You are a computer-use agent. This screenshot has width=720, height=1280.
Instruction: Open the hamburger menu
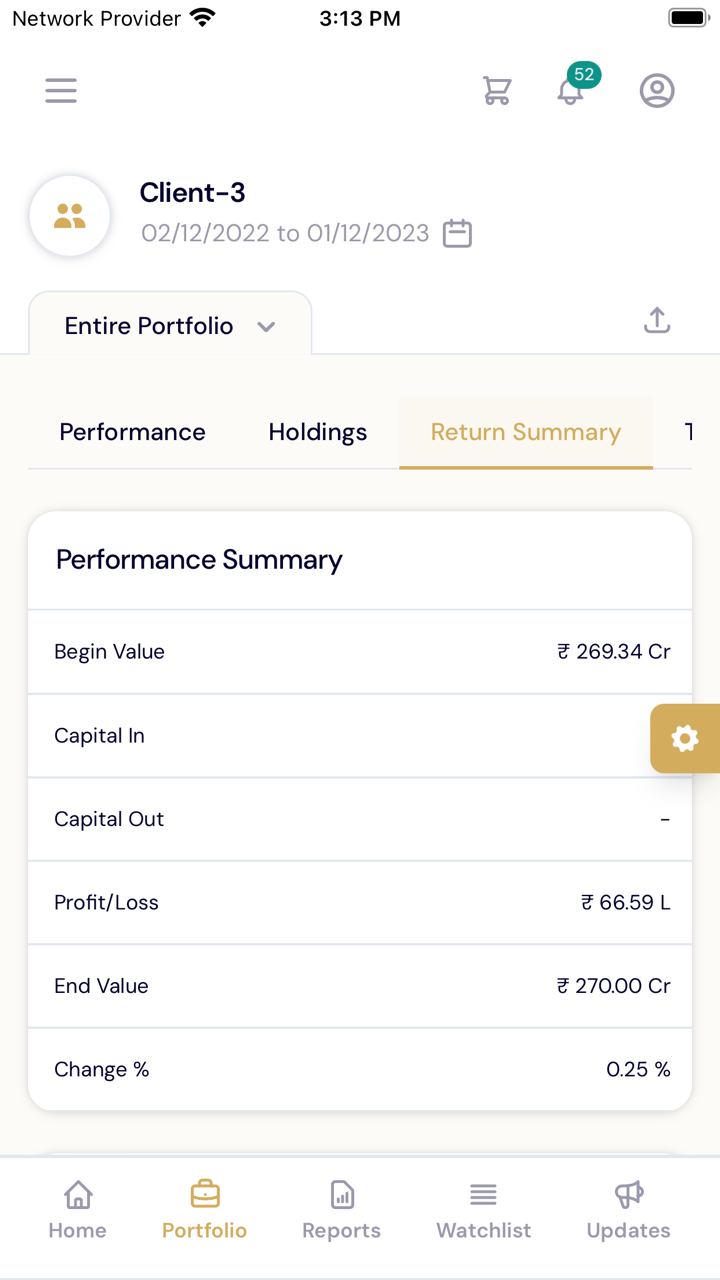pos(61,91)
